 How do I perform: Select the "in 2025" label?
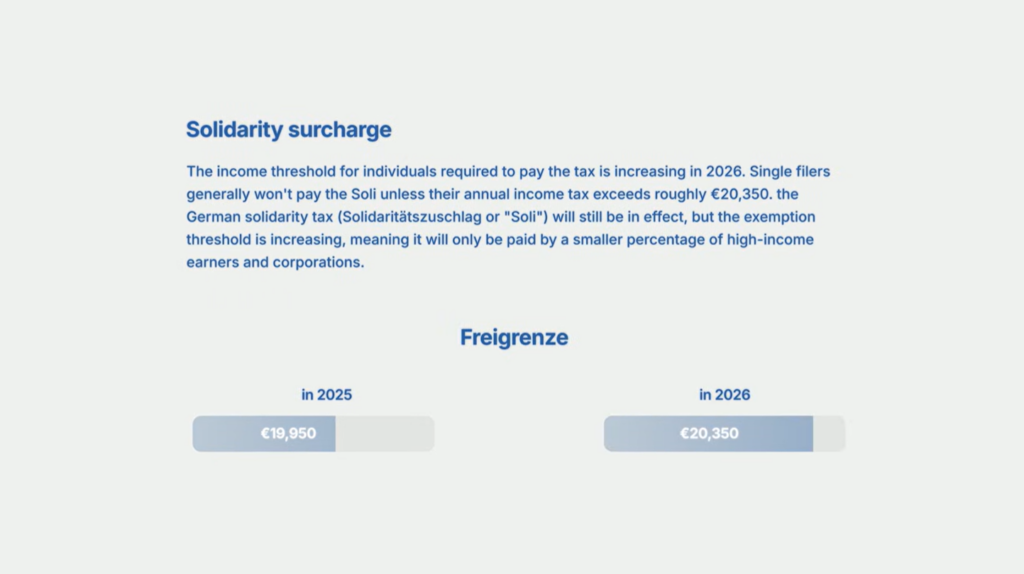point(326,395)
